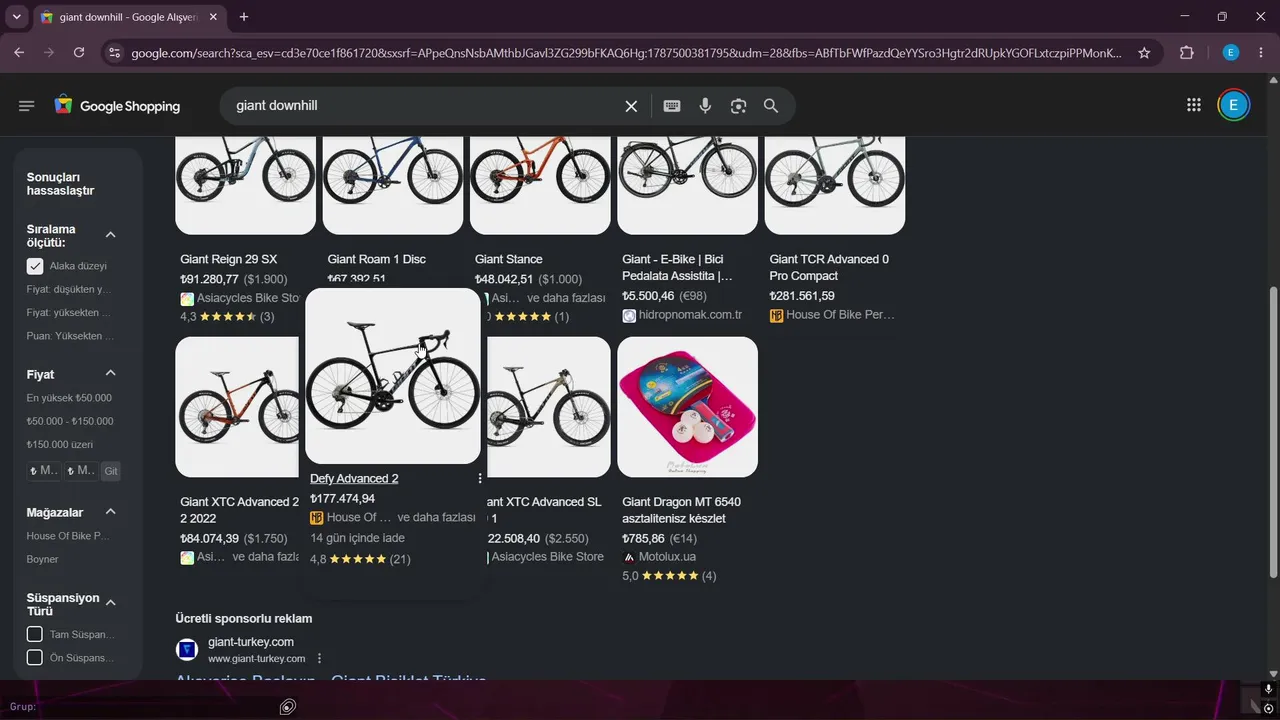View site information icon in address bar
Image resolution: width=1280 pixels, height=720 pixels.
pos(114,53)
